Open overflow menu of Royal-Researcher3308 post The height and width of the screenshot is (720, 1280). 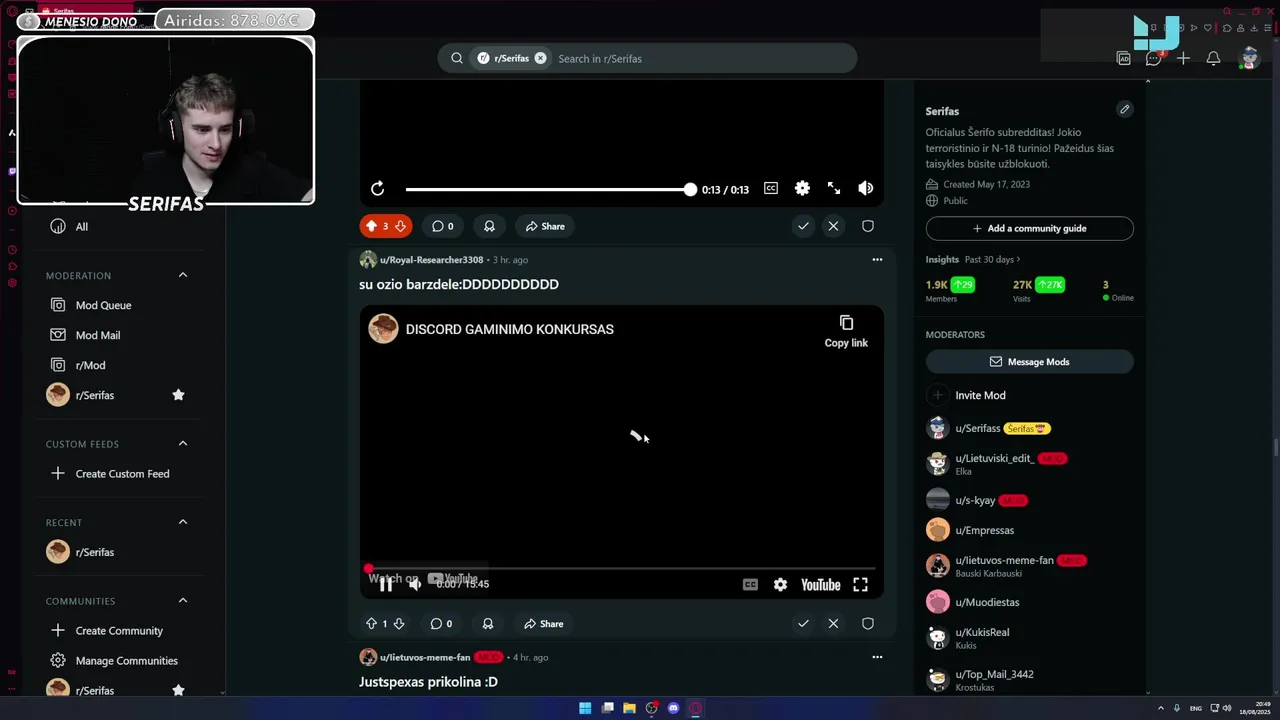click(877, 260)
